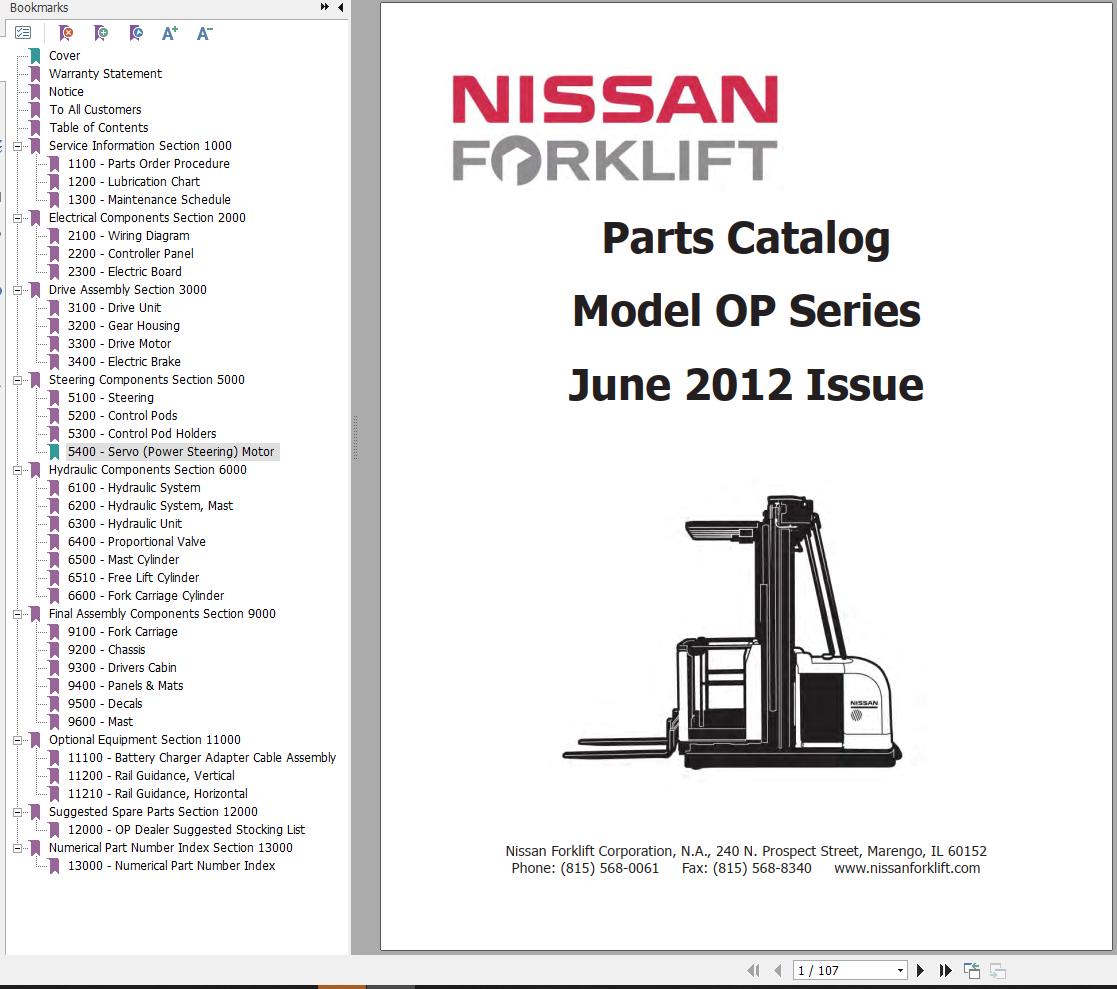The width and height of the screenshot is (1117, 989).
Task: Open 9300 - Drivers Cabin
Action: click(x=122, y=668)
